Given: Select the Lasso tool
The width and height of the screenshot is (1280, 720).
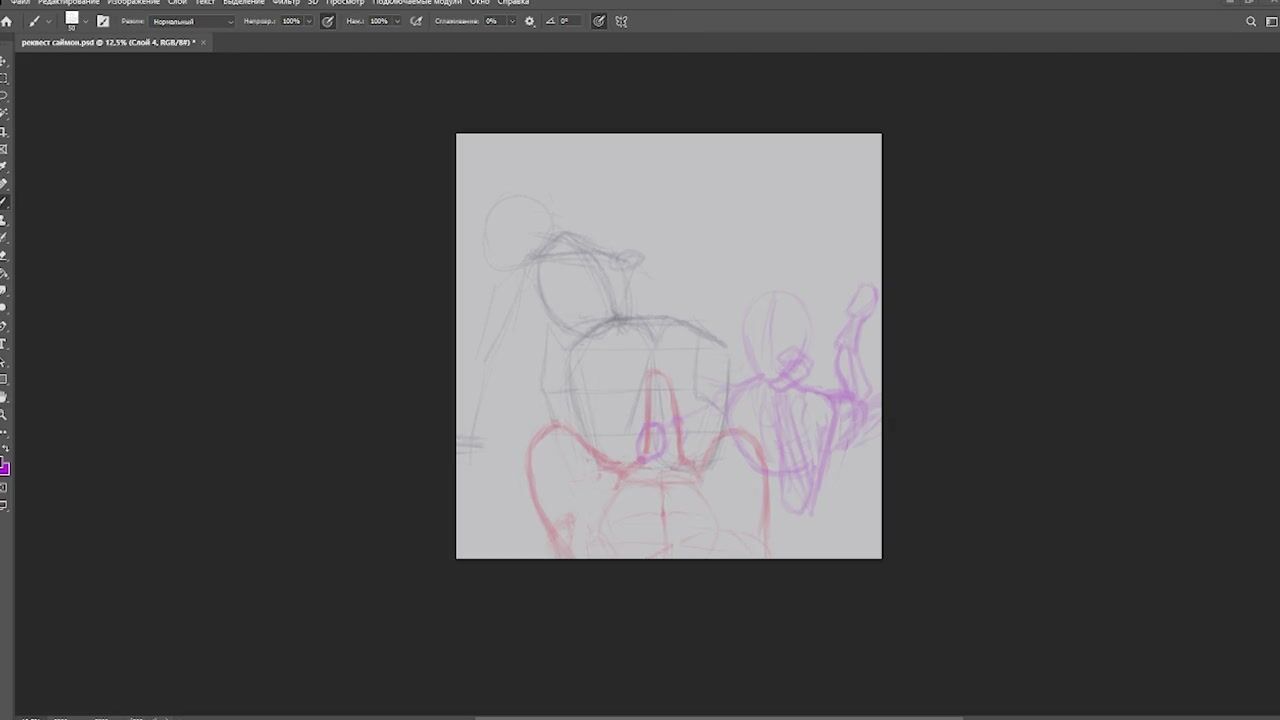Looking at the screenshot, I should click(3, 96).
